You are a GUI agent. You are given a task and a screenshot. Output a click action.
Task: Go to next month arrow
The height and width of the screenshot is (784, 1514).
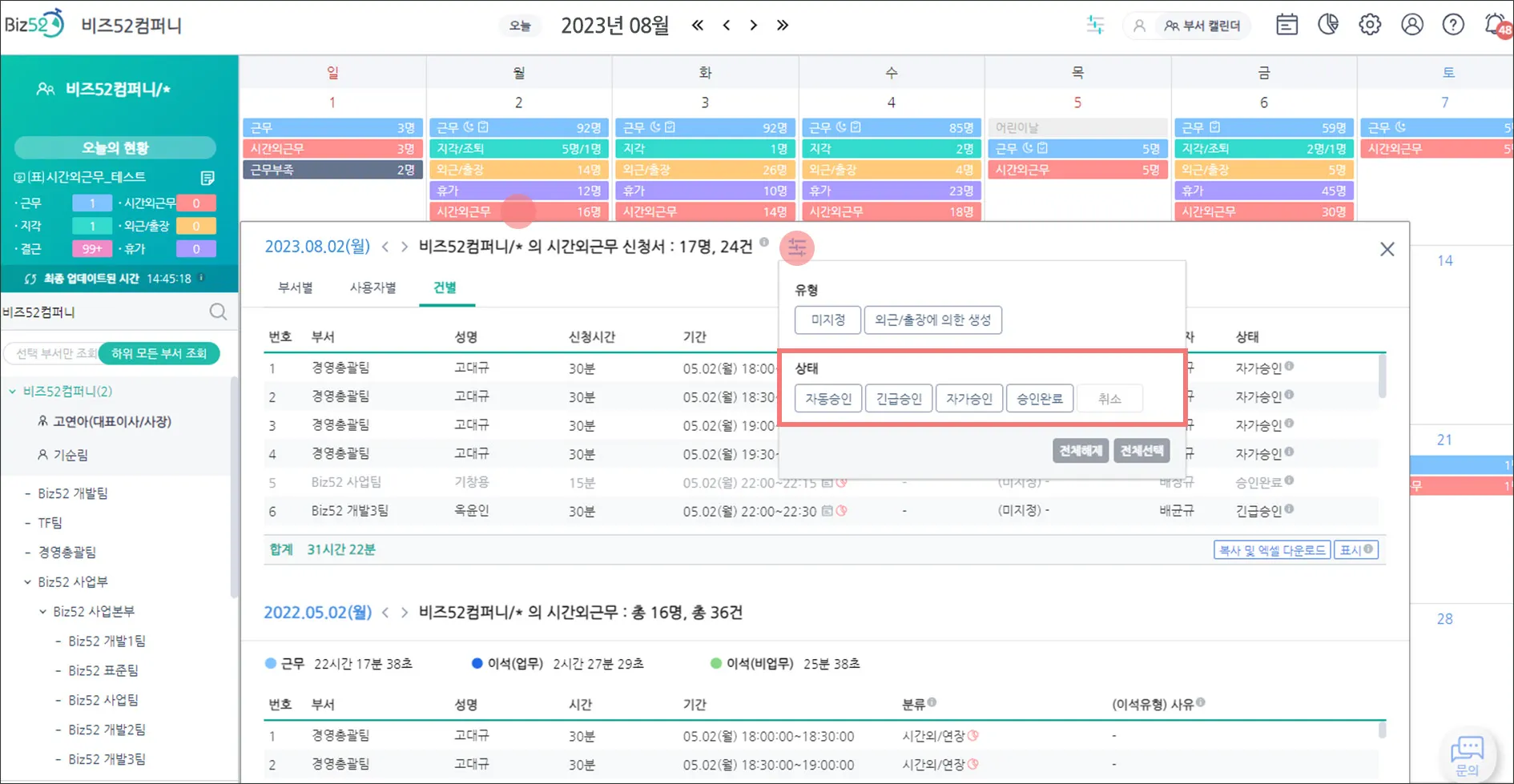click(754, 25)
